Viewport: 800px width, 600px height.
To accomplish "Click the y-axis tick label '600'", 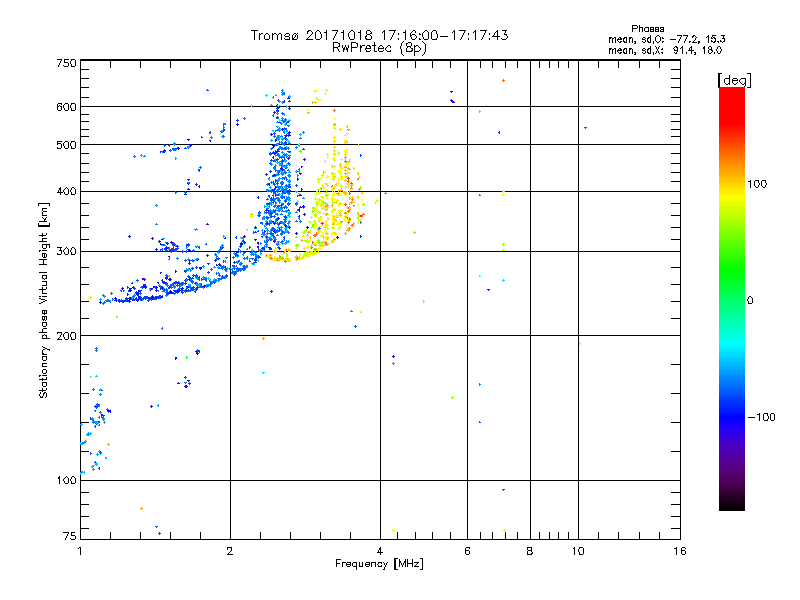I will point(66,107).
